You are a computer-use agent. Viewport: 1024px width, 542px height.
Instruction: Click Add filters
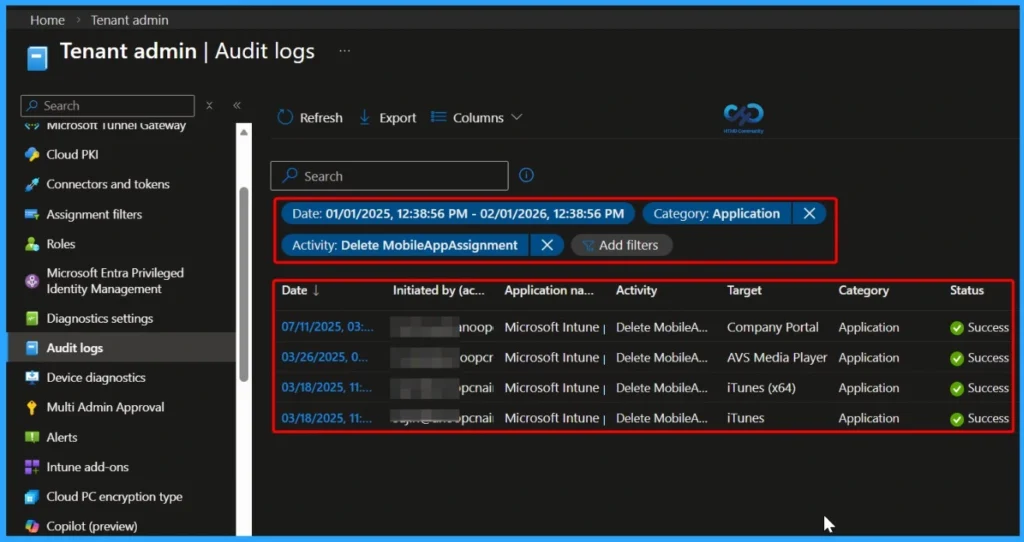(x=621, y=245)
